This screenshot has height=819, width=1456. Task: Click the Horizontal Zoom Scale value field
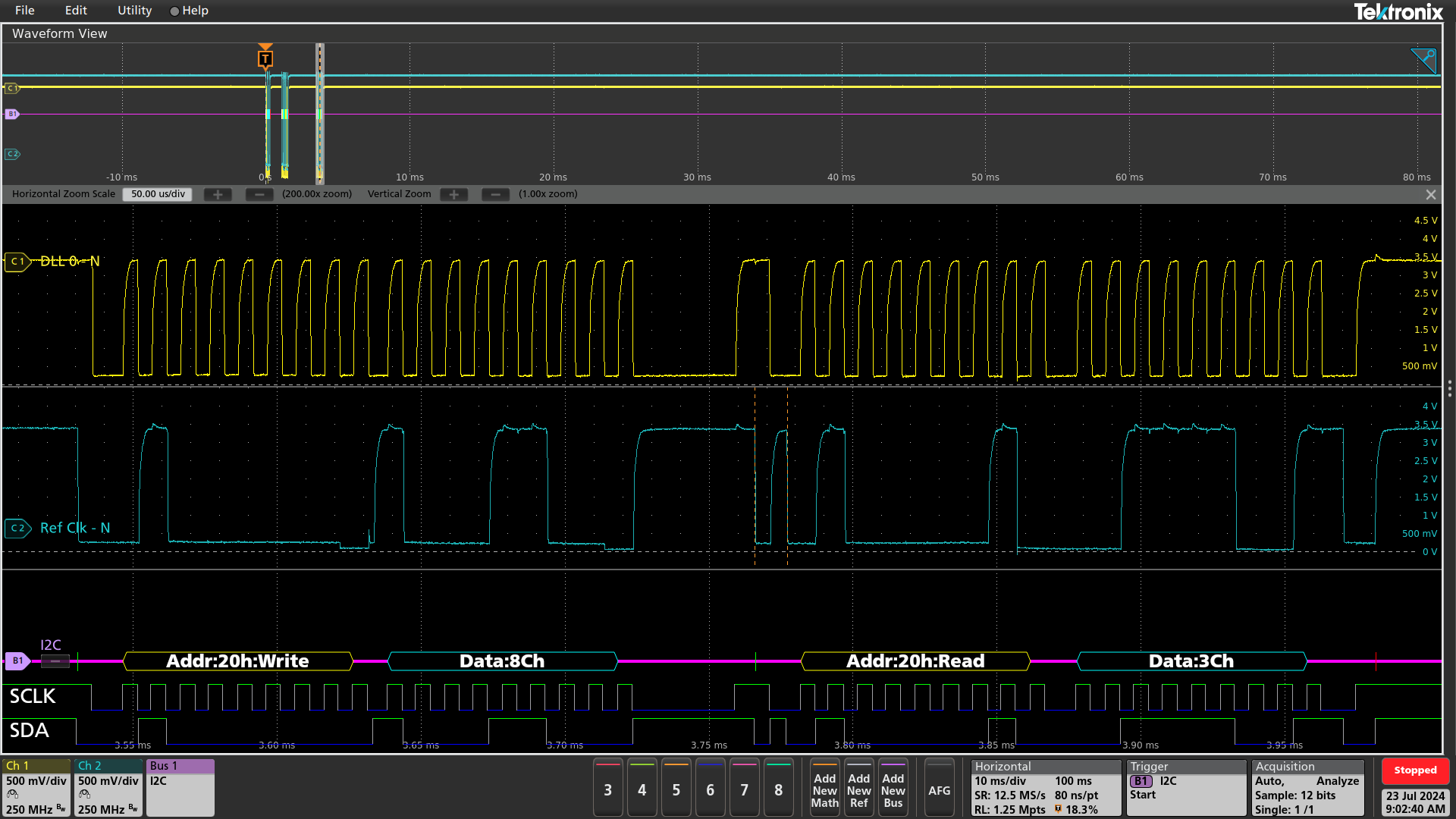(158, 194)
